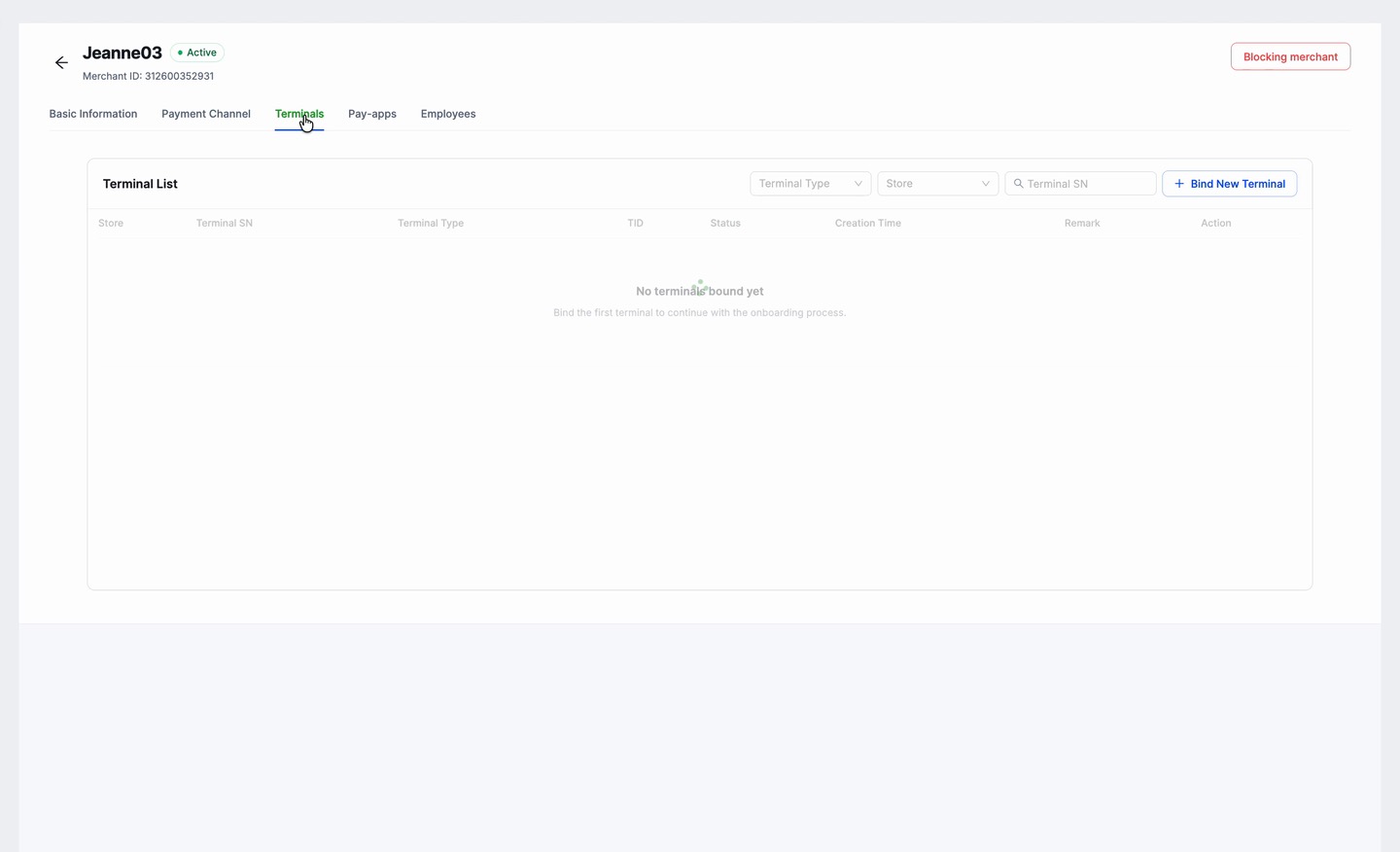Open the Employees tab
1400x852 pixels.
(x=448, y=114)
